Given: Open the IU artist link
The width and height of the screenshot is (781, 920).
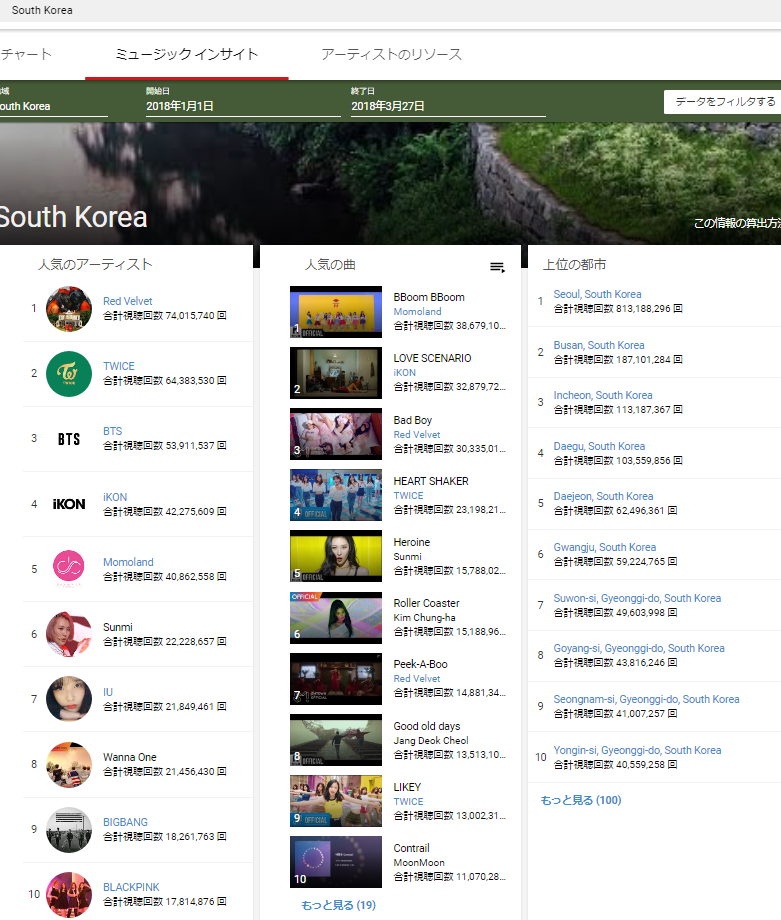Looking at the screenshot, I should point(108,692).
